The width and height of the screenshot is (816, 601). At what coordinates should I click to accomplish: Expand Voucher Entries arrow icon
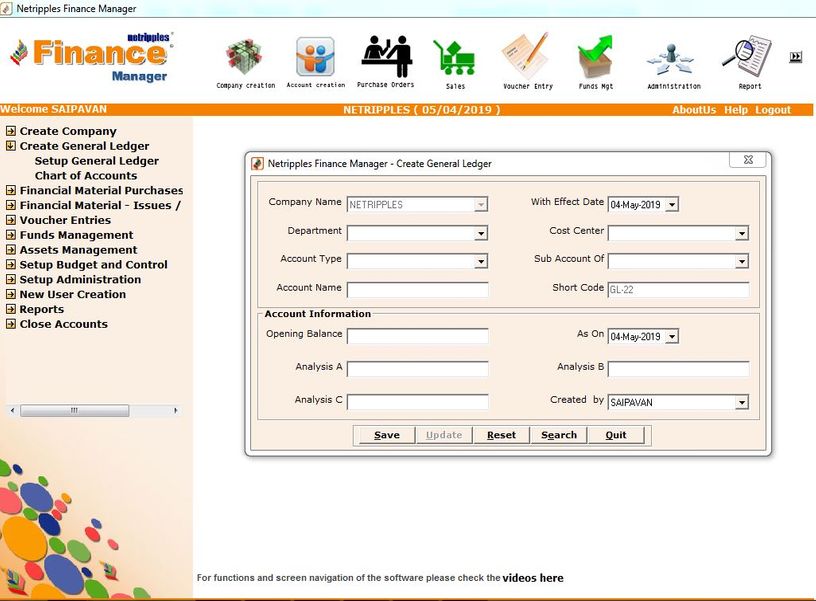(10, 220)
